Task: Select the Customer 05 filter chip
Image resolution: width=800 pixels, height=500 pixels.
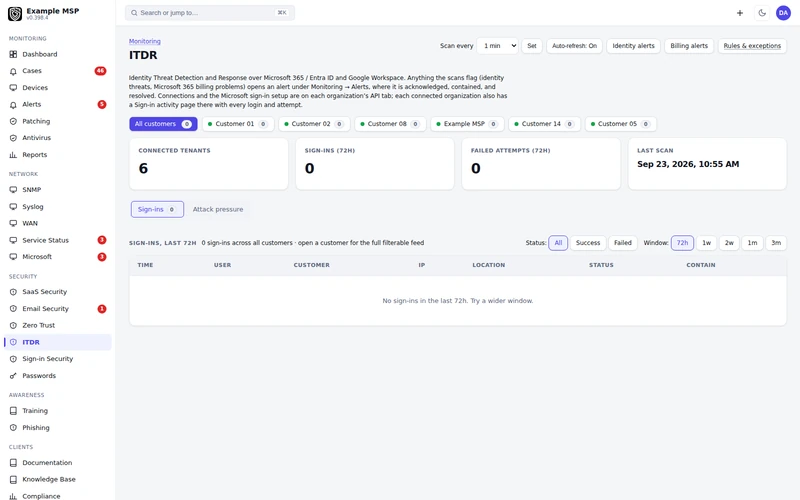Action: (620, 124)
